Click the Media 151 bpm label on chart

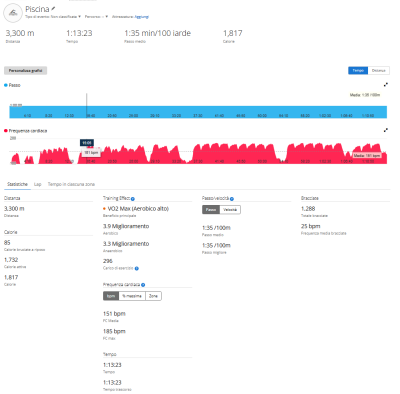click(x=367, y=156)
